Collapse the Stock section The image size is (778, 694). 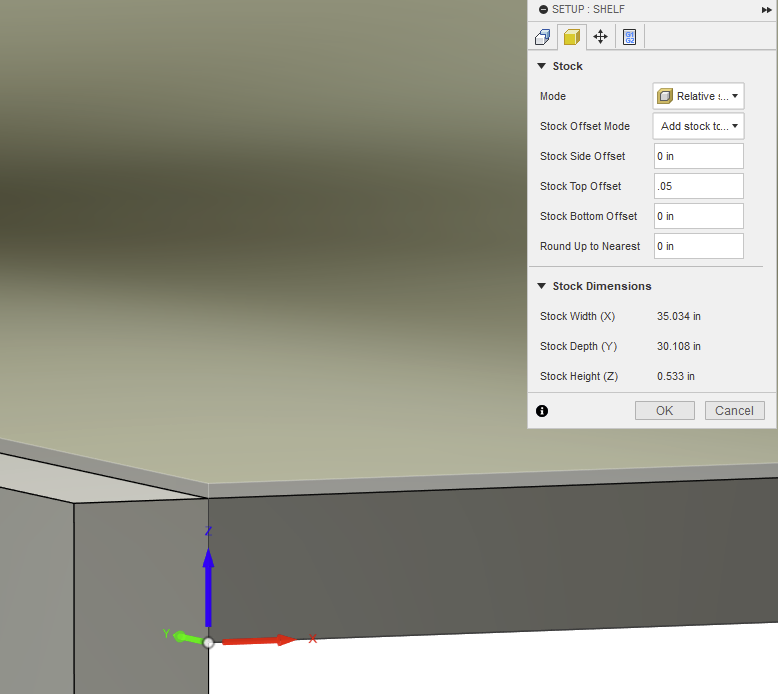[542, 66]
